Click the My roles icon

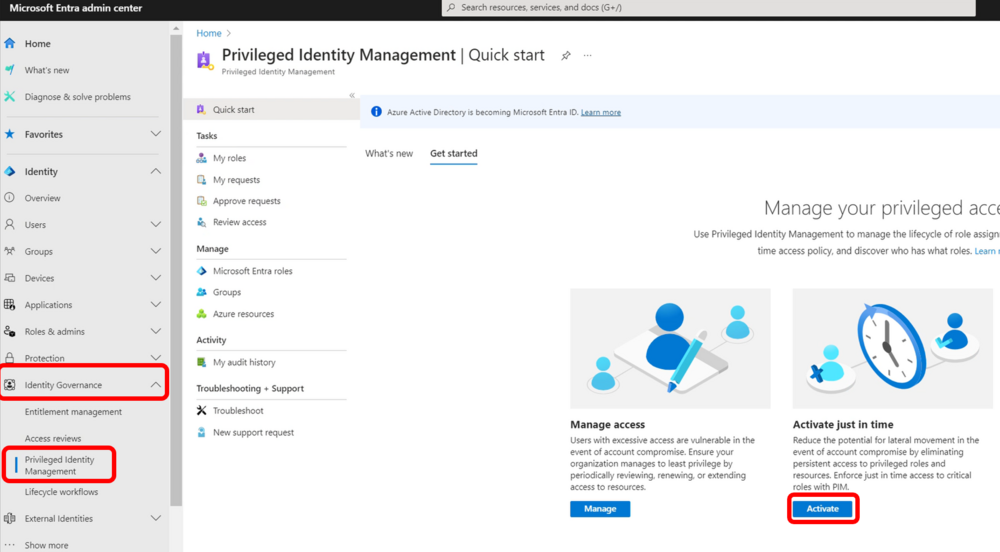(202, 158)
